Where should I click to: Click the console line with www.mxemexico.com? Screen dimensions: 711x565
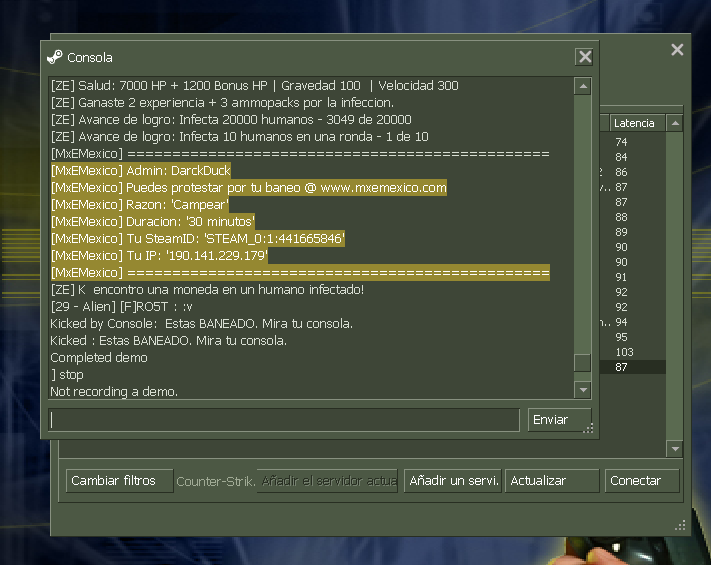tap(248, 188)
